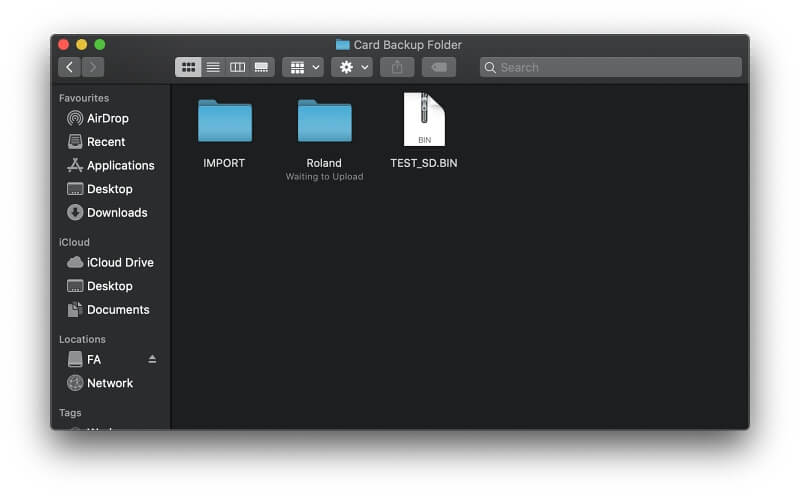Open the group-by arrangement dropdown
Viewport: 800px width, 497px height.
point(302,67)
